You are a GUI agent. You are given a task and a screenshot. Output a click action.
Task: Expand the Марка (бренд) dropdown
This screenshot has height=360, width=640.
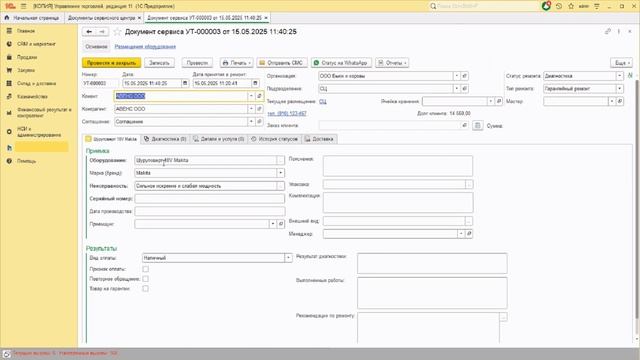(280, 173)
